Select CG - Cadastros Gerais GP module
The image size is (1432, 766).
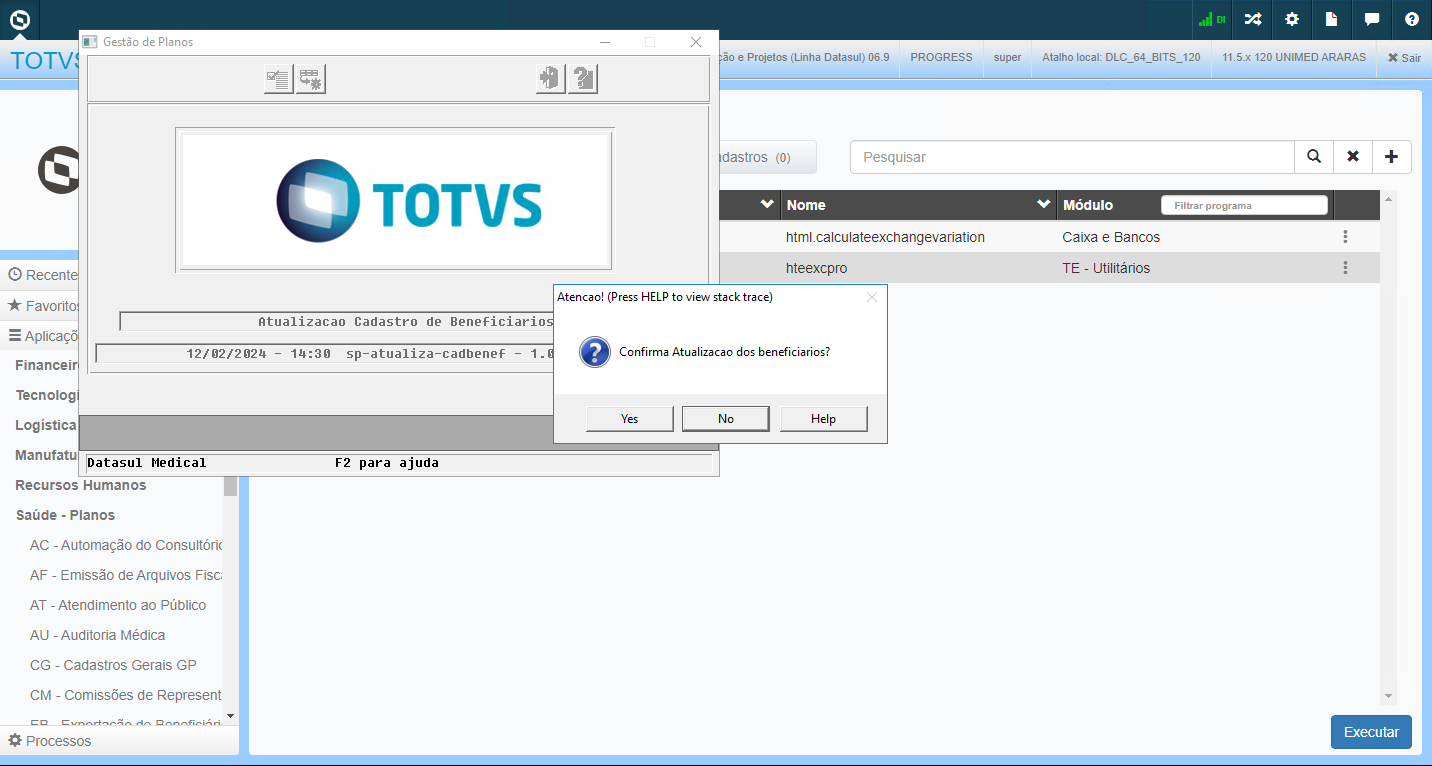[x=113, y=665]
